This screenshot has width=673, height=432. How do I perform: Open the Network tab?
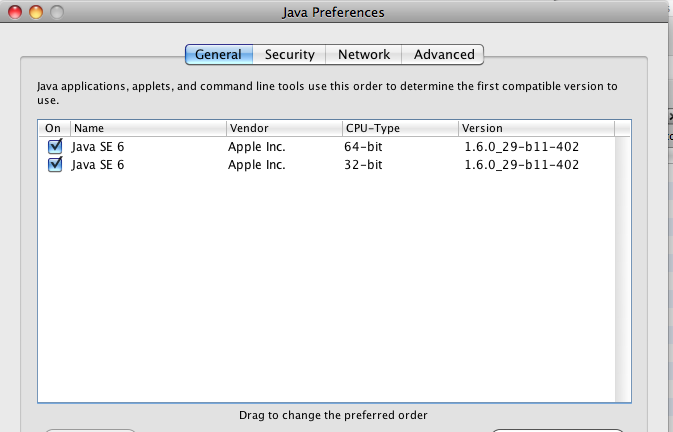(363, 54)
